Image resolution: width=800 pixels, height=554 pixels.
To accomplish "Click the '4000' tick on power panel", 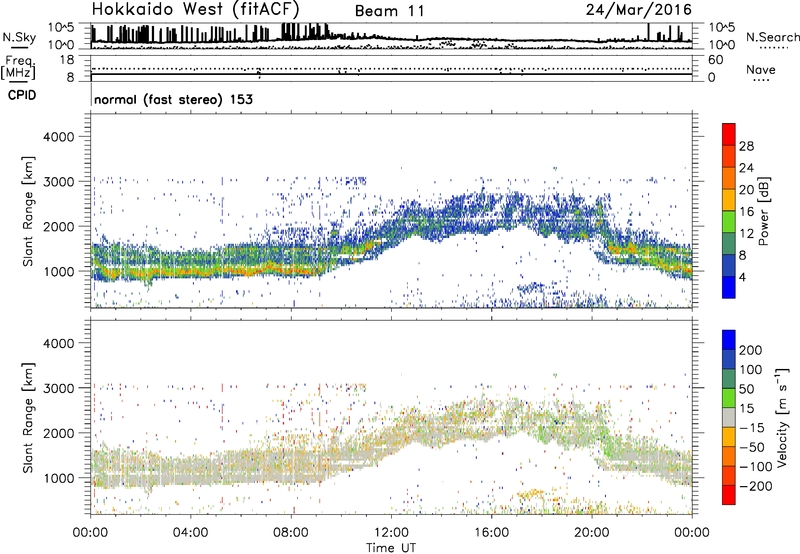I will point(59,137).
